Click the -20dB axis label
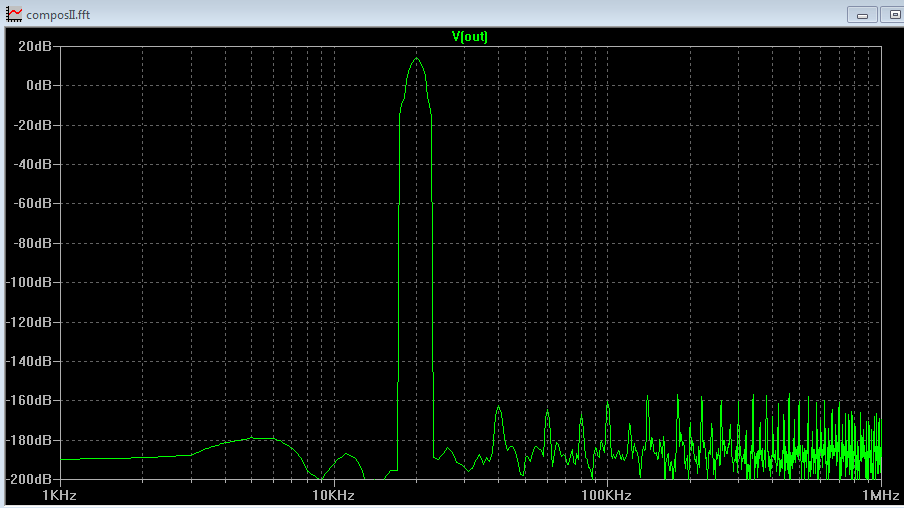904x508 pixels. click(32, 125)
